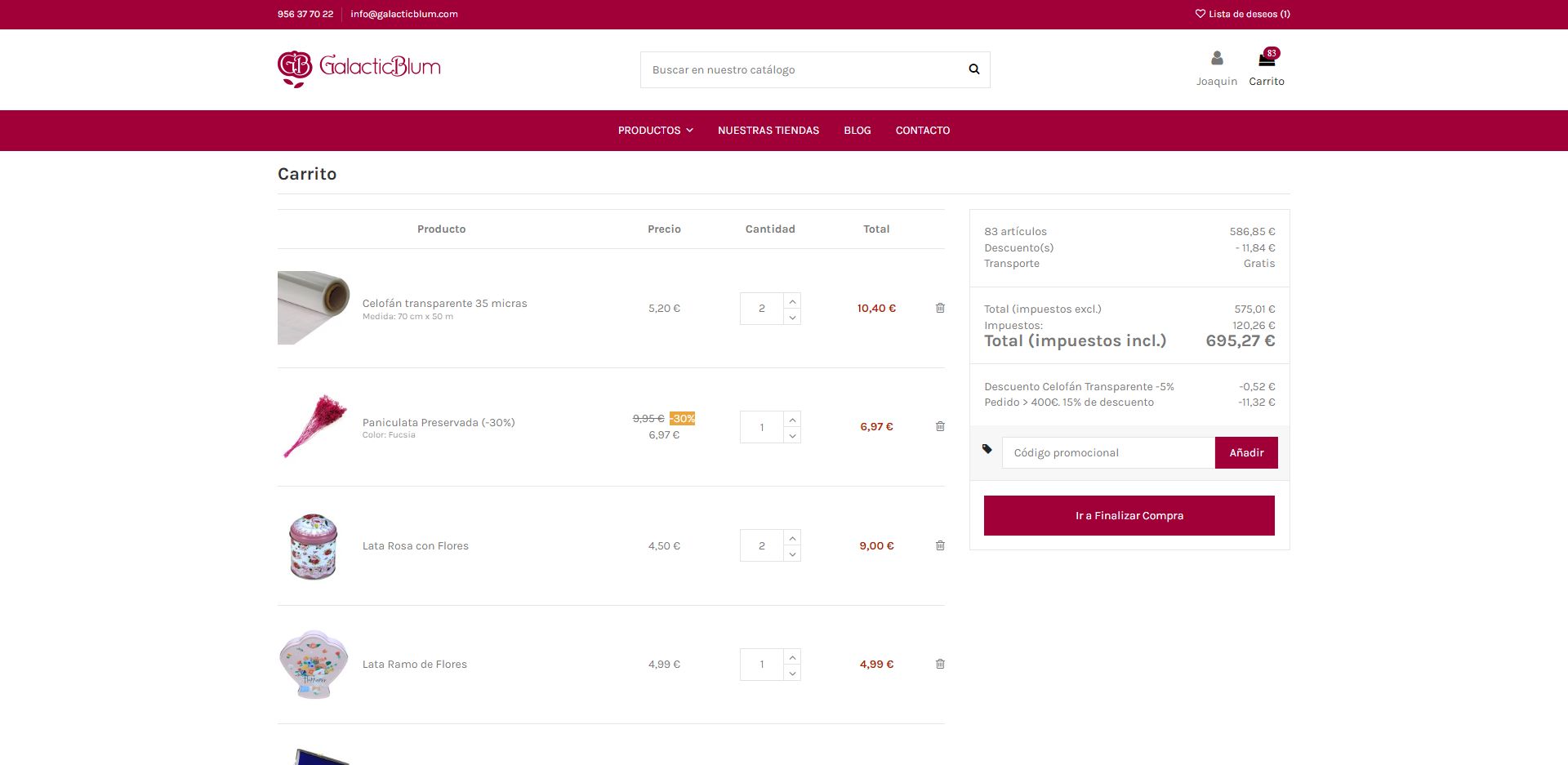Click the 83 artículos summary line
This screenshot has height=765, width=1568.
coord(1016,231)
